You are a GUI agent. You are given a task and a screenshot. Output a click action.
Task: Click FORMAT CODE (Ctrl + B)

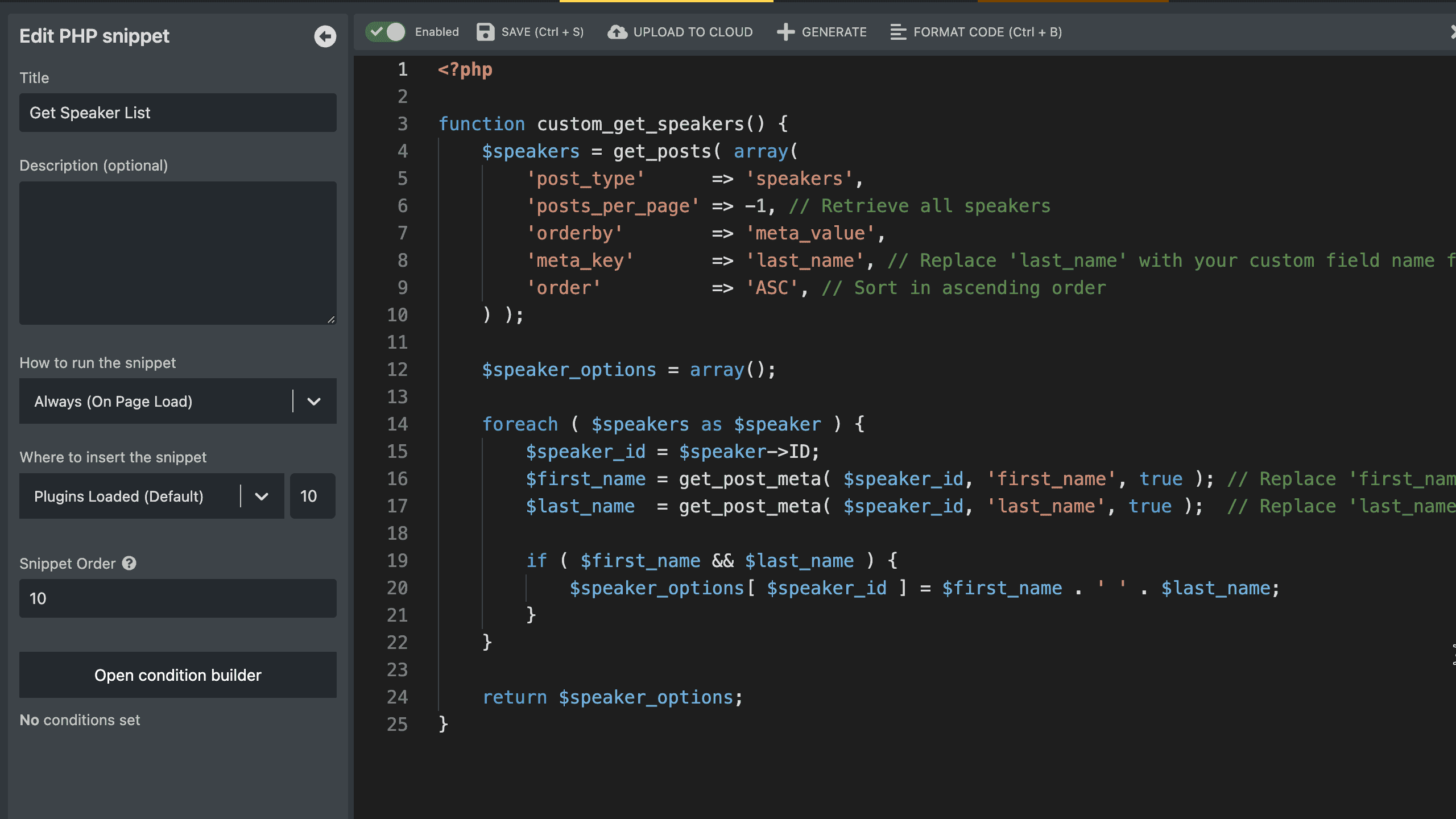pos(987,32)
